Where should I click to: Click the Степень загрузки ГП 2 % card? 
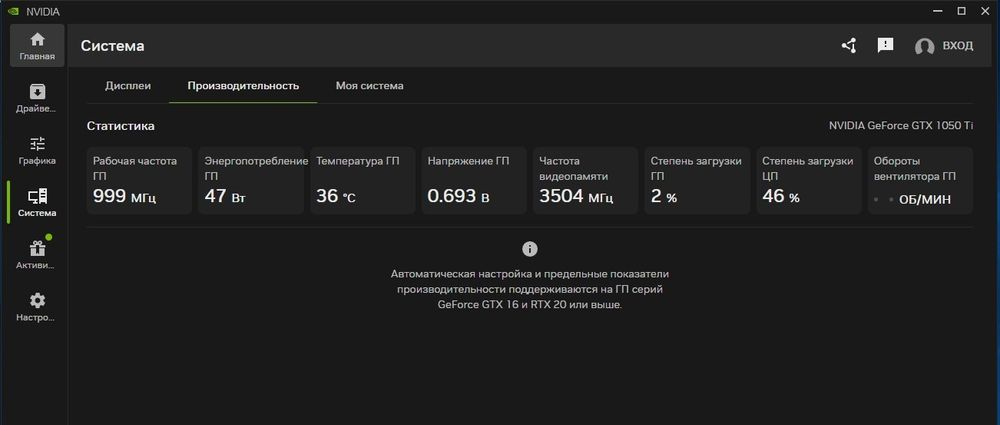click(697, 181)
